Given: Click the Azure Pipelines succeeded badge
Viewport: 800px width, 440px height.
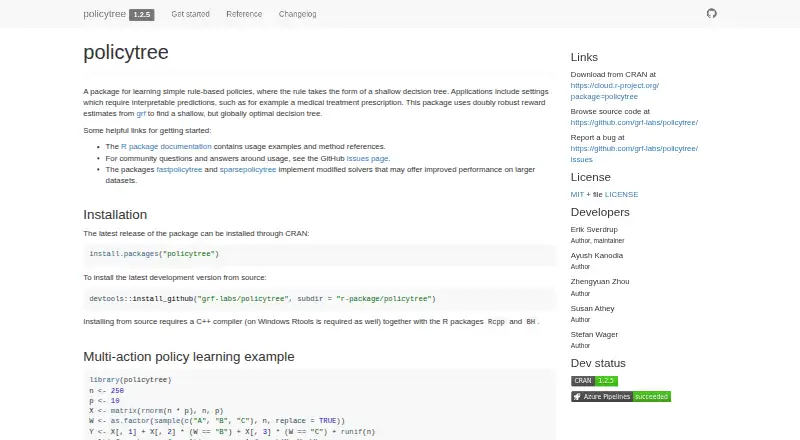Looking at the screenshot, I should (621, 397).
